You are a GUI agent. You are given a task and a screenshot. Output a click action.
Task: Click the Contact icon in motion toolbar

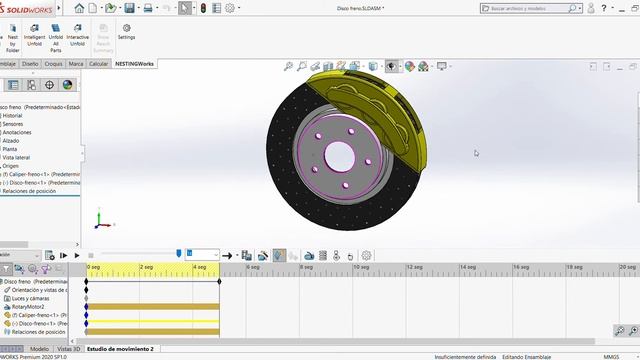coord(336,256)
